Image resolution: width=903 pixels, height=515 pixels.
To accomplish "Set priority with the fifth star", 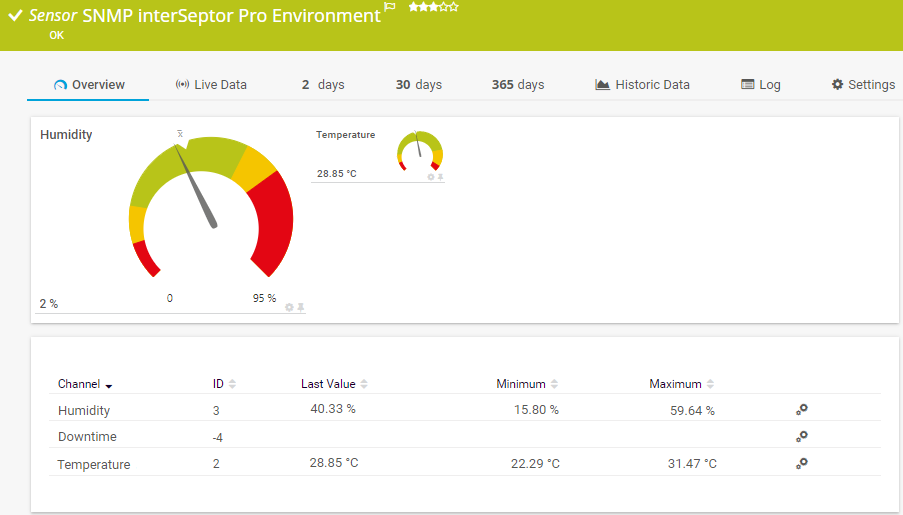I will click(x=455, y=7).
